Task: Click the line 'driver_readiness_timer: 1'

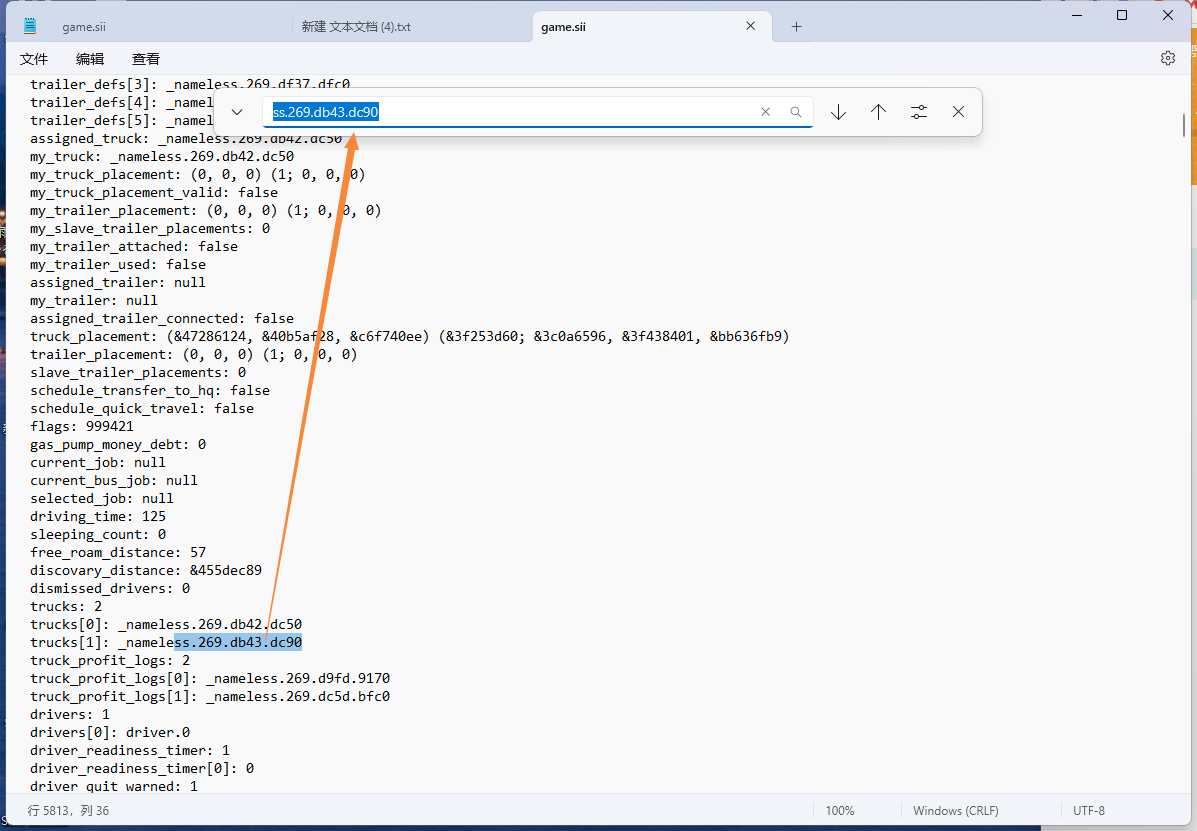Action: pyautogui.click(x=130, y=751)
